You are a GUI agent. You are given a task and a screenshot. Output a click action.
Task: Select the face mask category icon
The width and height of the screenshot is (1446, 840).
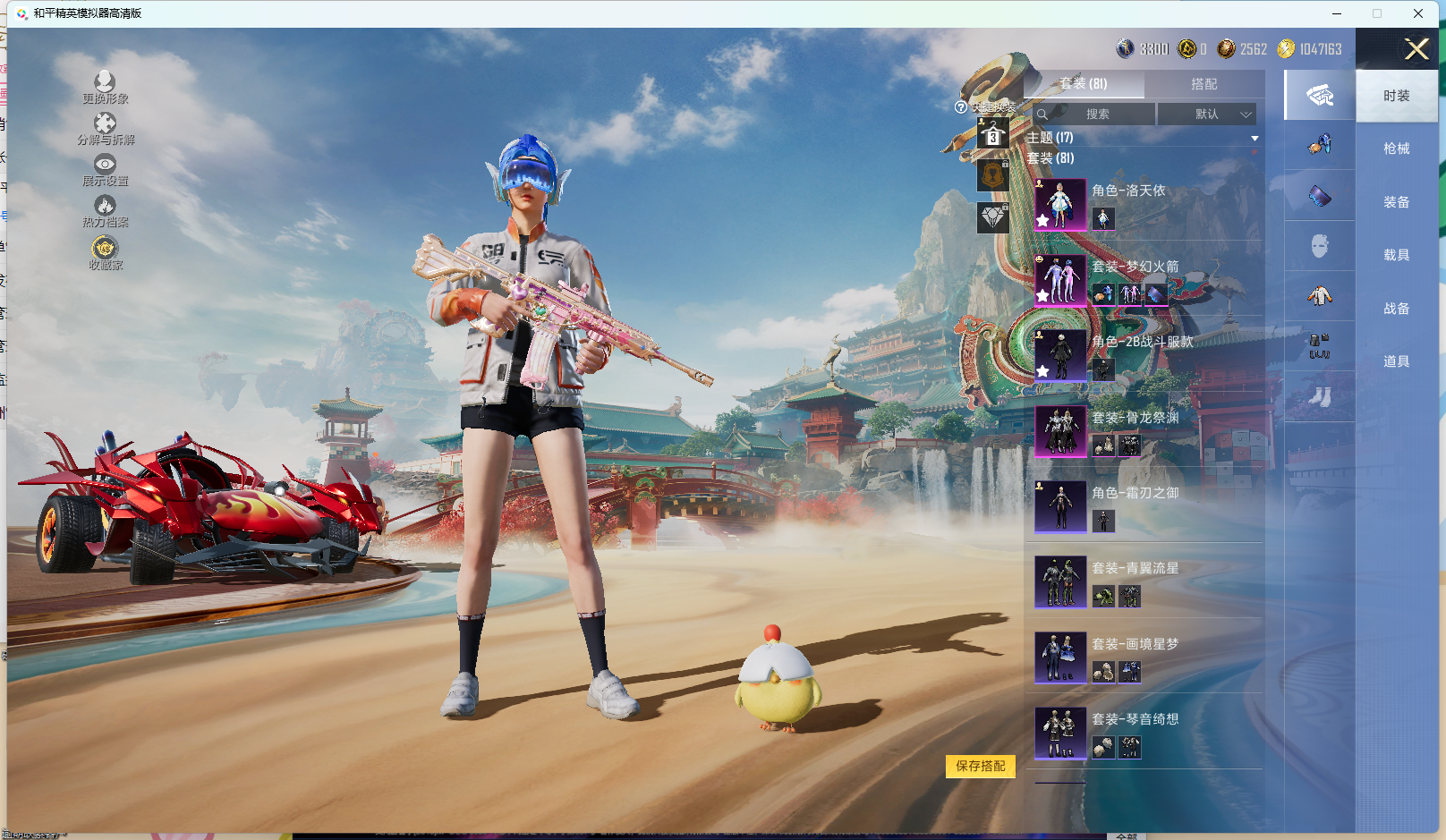[x=1319, y=246]
